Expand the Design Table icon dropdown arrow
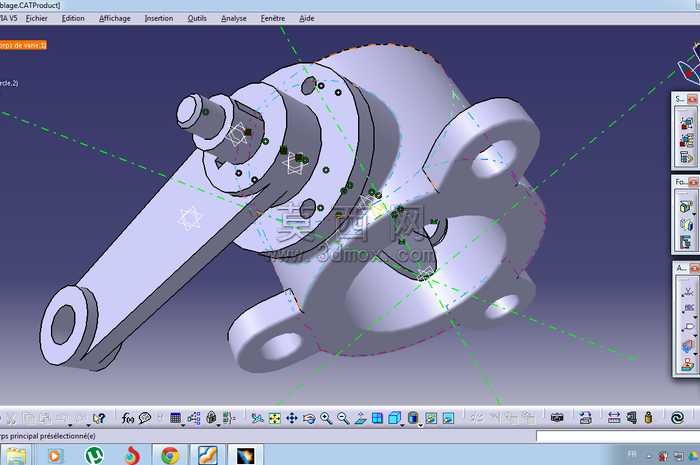700x465 pixels. pyautogui.click(x=183, y=425)
